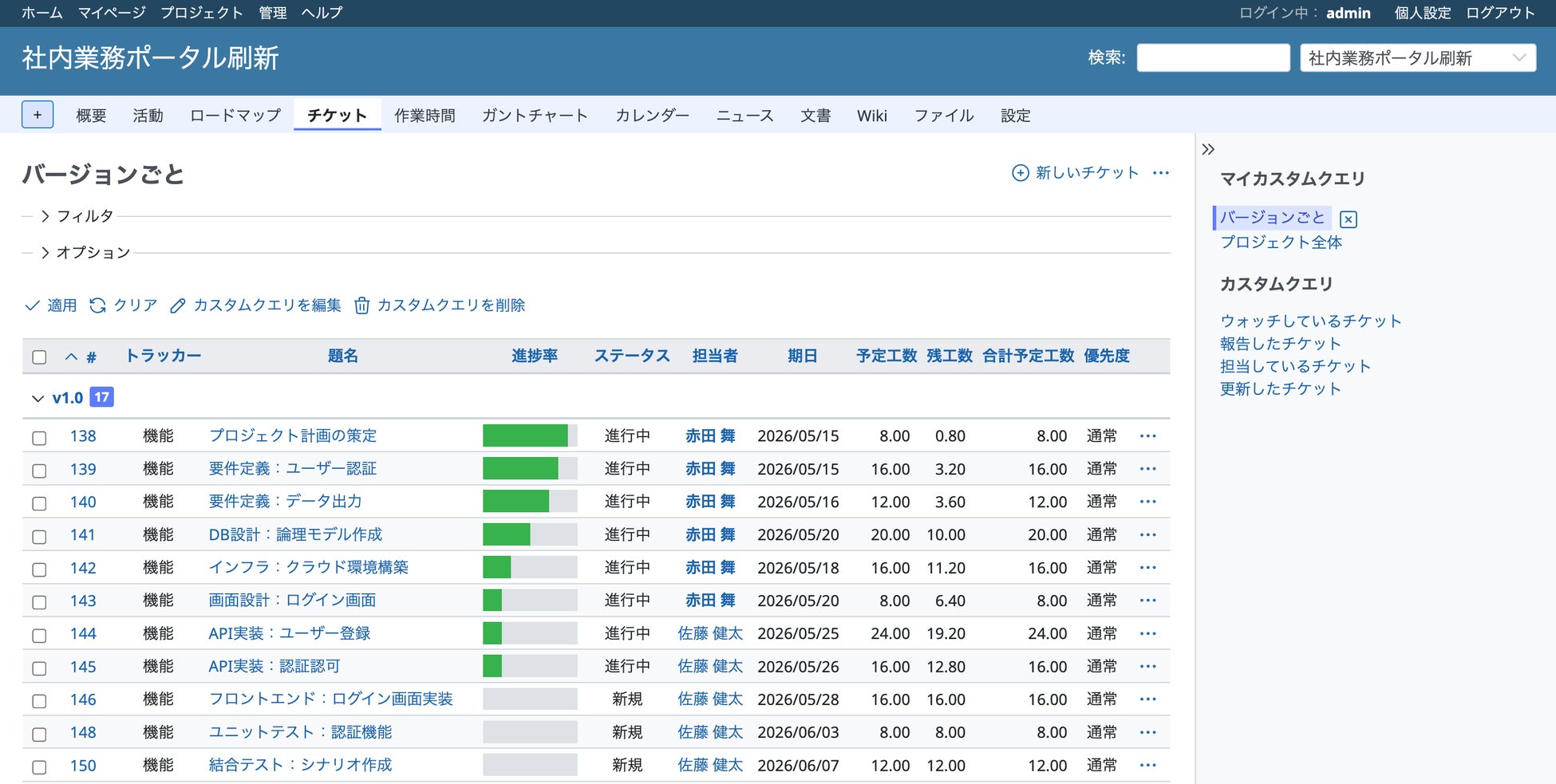Switch to the 活動 tab
Viewport: 1556px width, 784px height.
[x=148, y=116]
